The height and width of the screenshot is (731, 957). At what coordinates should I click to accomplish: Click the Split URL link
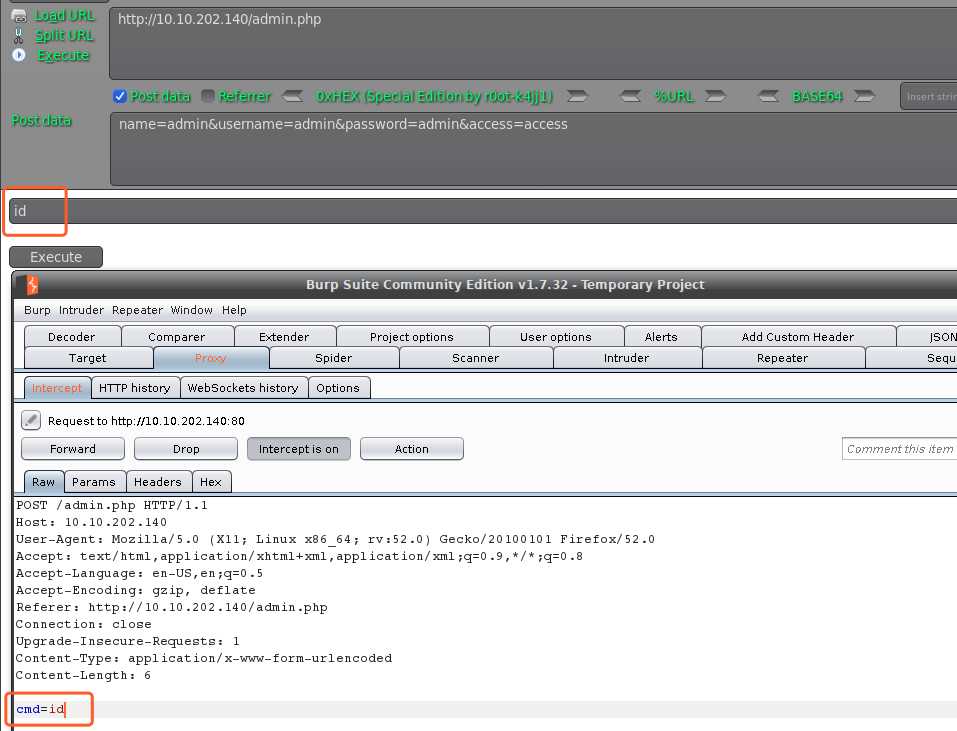click(x=64, y=35)
